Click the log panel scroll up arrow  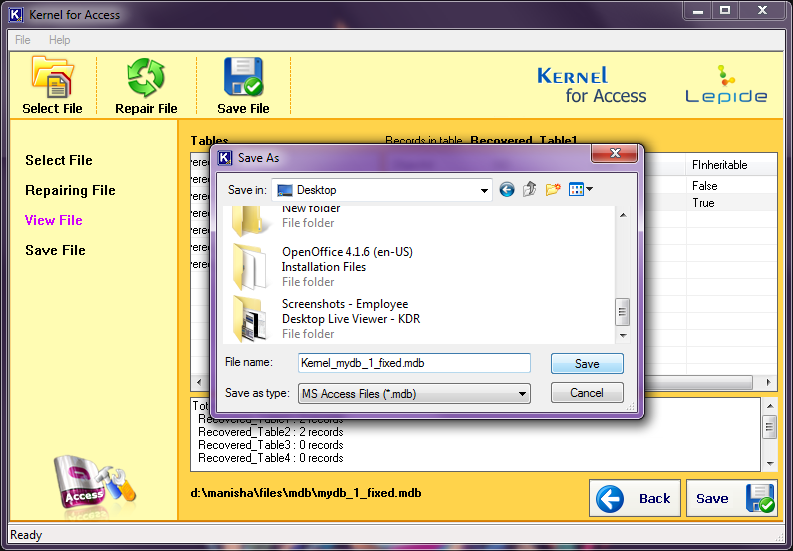770,406
